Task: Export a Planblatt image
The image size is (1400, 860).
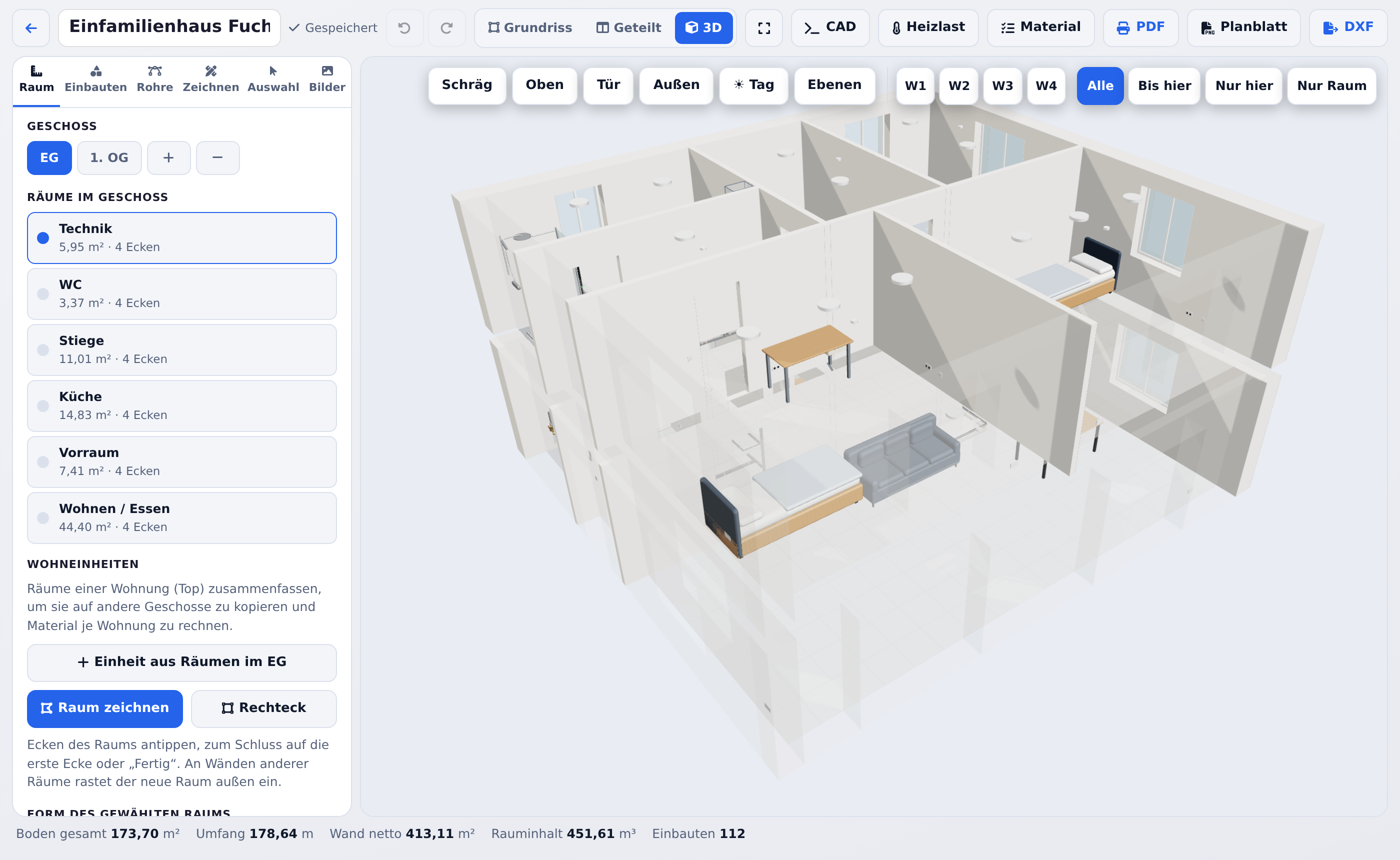Action: (1243, 27)
